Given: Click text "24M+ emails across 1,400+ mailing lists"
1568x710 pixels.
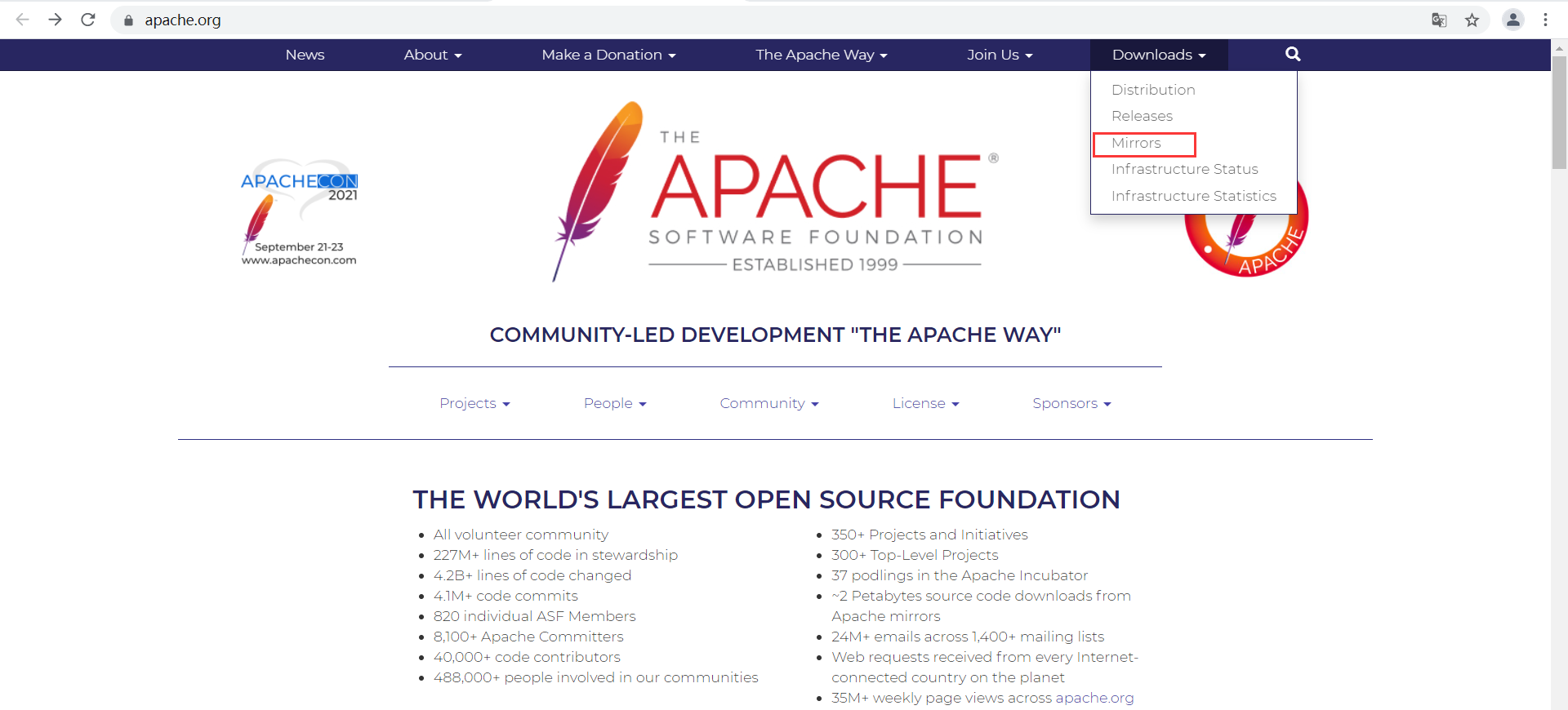Looking at the screenshot, I should (968, 637).
